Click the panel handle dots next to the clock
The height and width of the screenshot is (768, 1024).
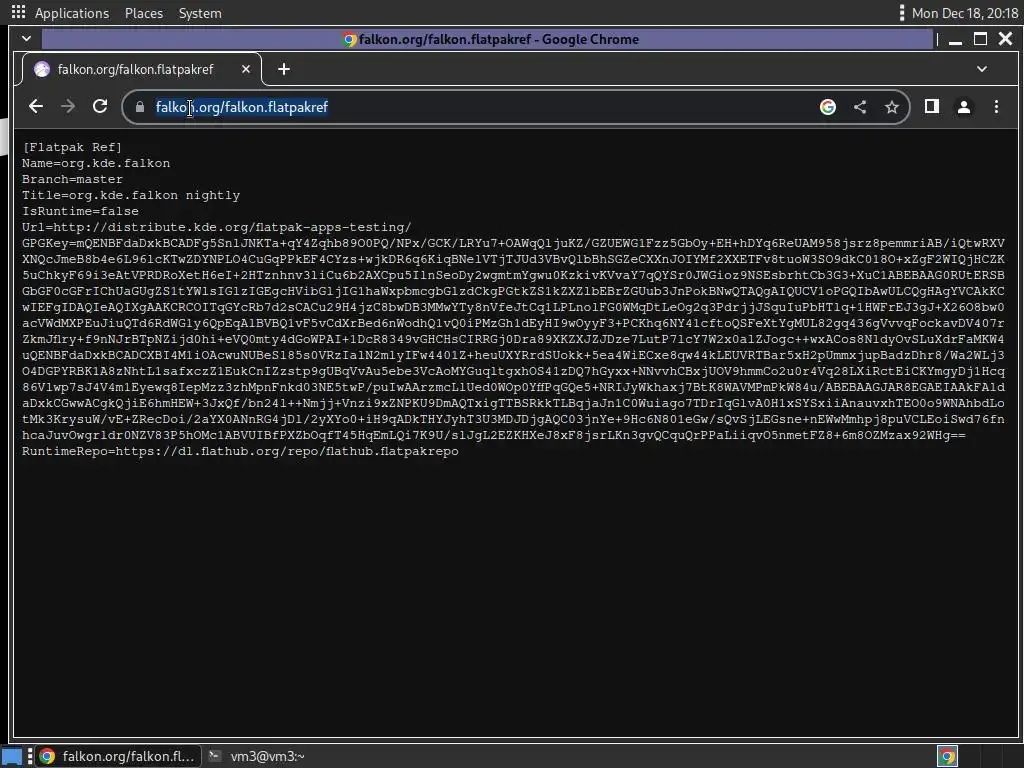(901, 12)
